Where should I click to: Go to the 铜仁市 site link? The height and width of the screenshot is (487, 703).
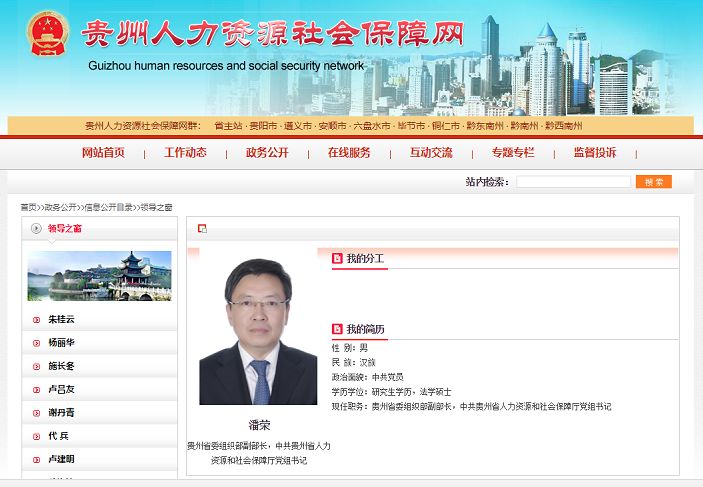click(446, 126)
